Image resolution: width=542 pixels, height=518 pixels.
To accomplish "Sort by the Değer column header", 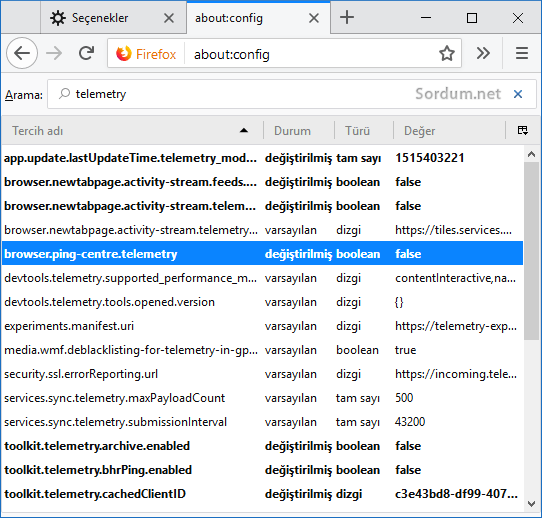I will tap(449, 131).
